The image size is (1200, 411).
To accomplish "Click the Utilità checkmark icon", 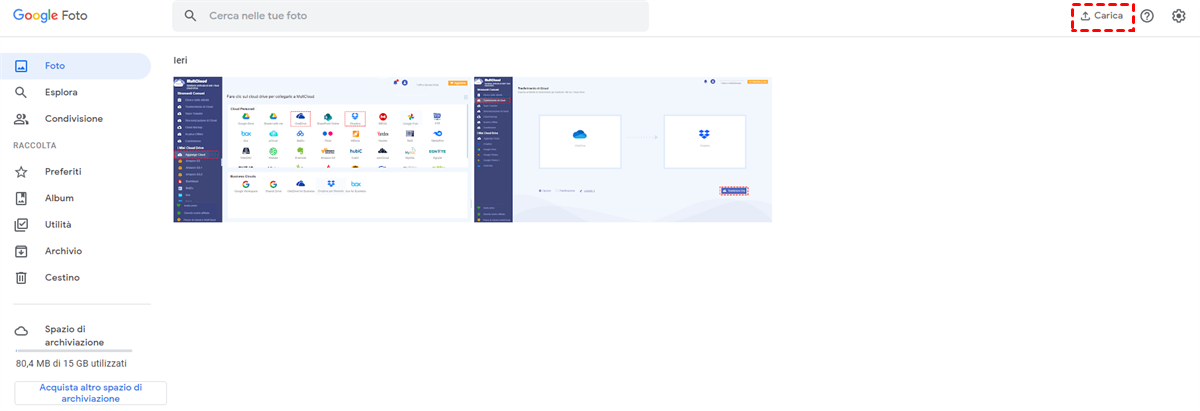I will pyautogui.click(x=21, y=224).
